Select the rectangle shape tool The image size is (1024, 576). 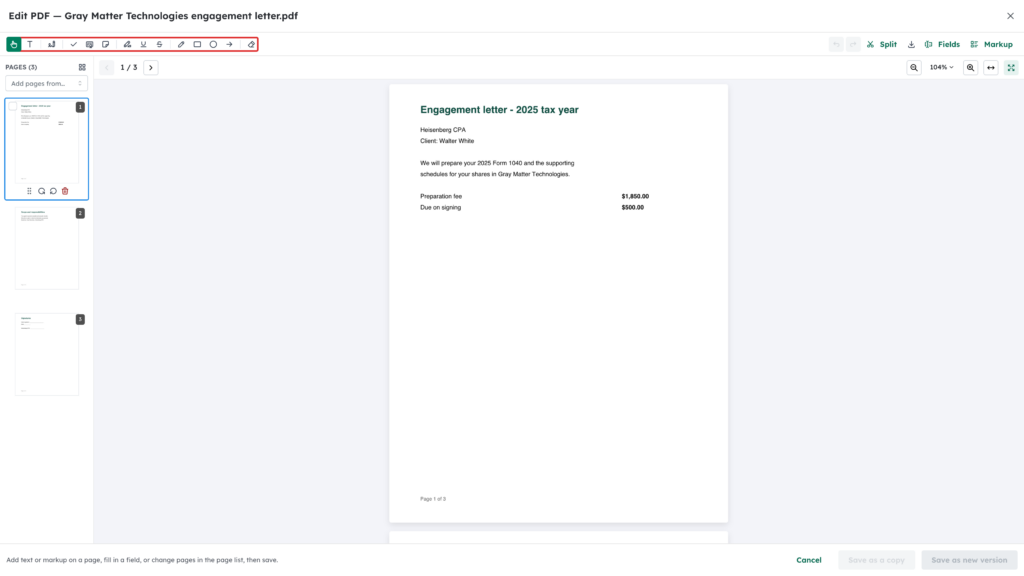coord(197,44)
